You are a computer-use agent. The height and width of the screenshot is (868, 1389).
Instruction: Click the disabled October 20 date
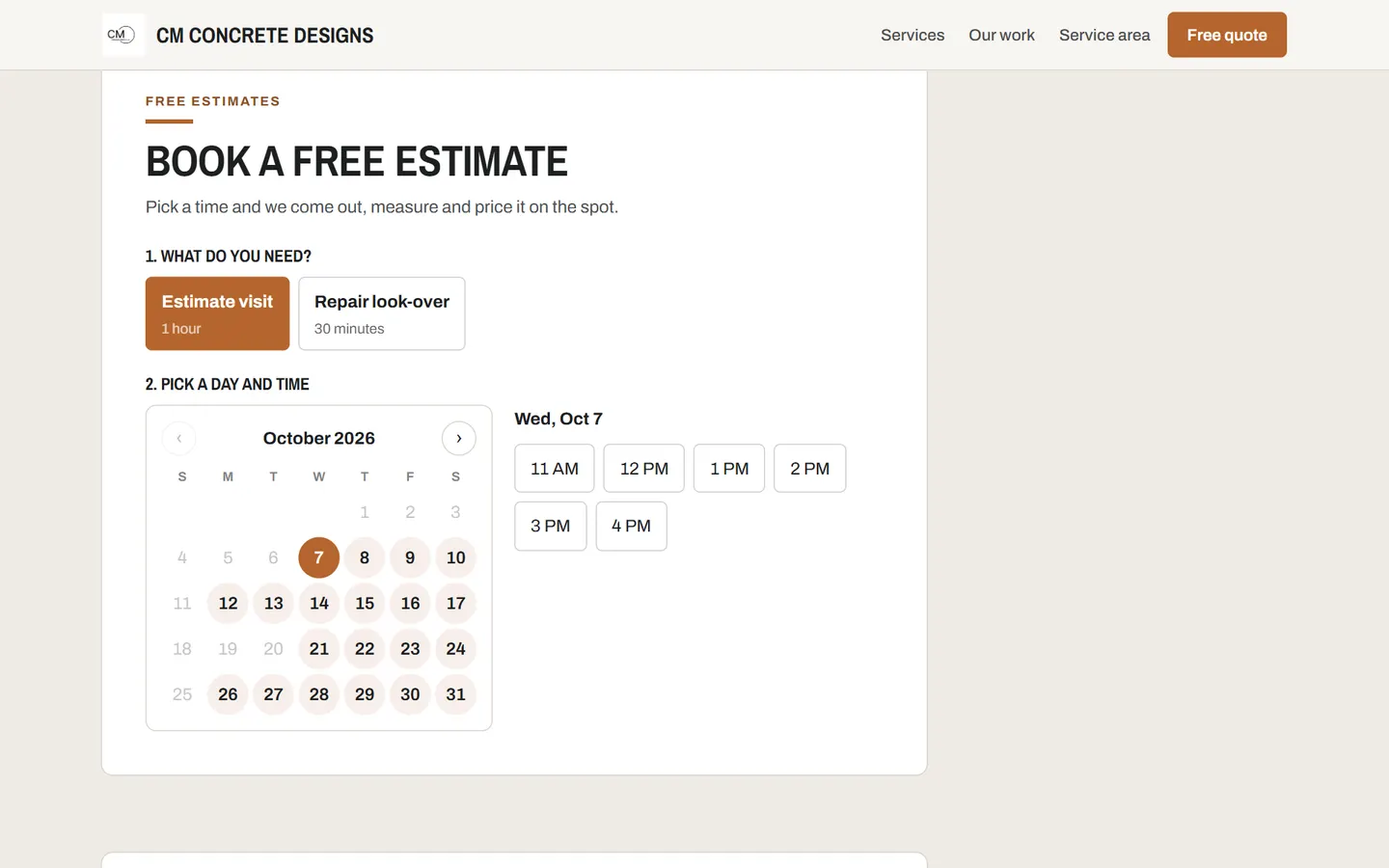coord(274,648)
